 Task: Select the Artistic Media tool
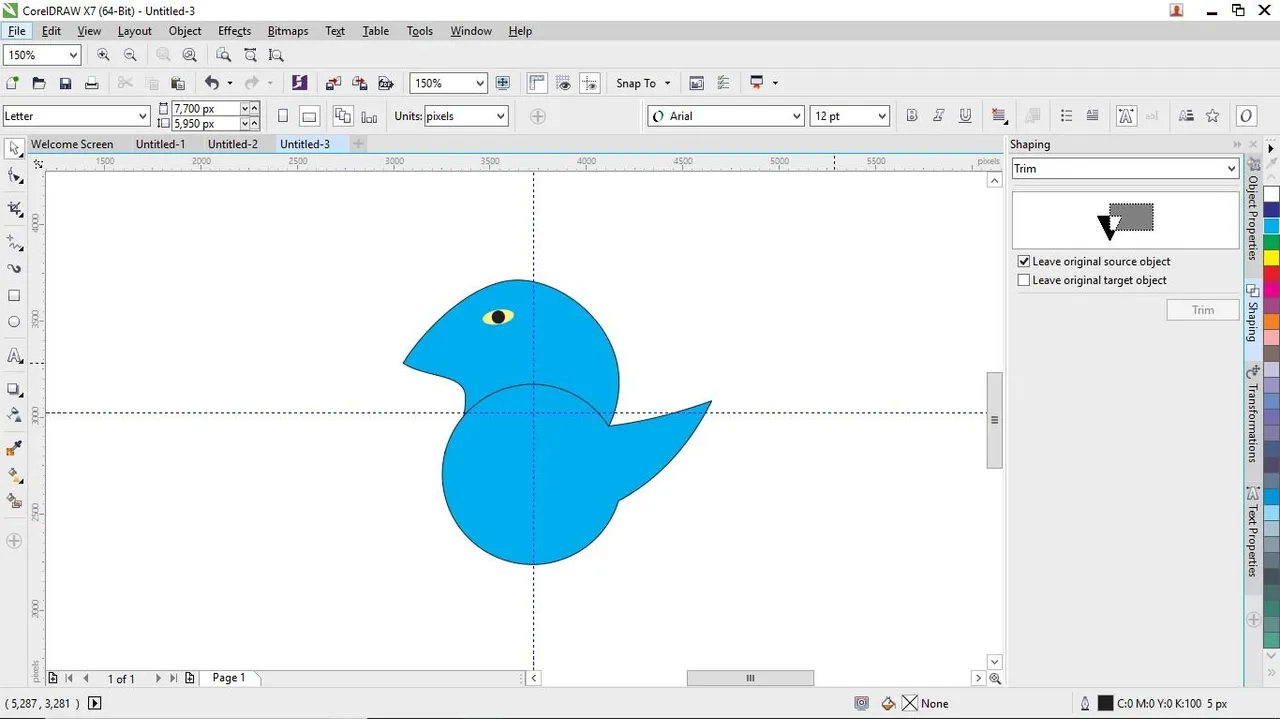[14, 269]
